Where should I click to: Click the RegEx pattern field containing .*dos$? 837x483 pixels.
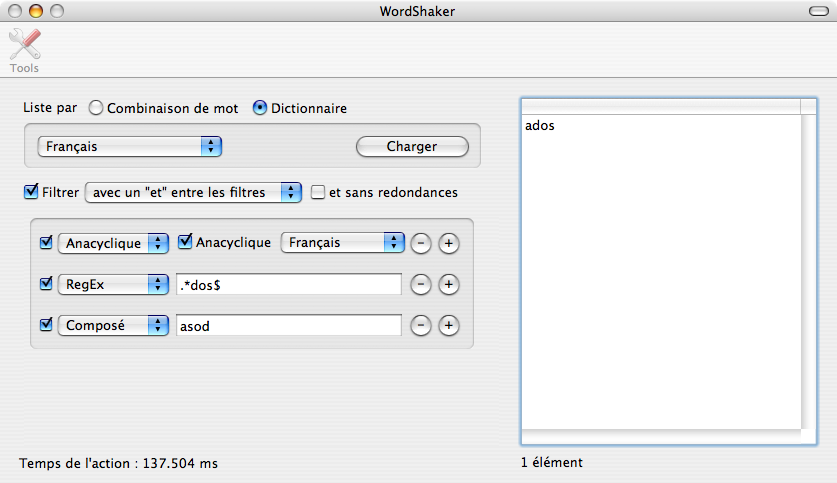[x=289, y=284]
